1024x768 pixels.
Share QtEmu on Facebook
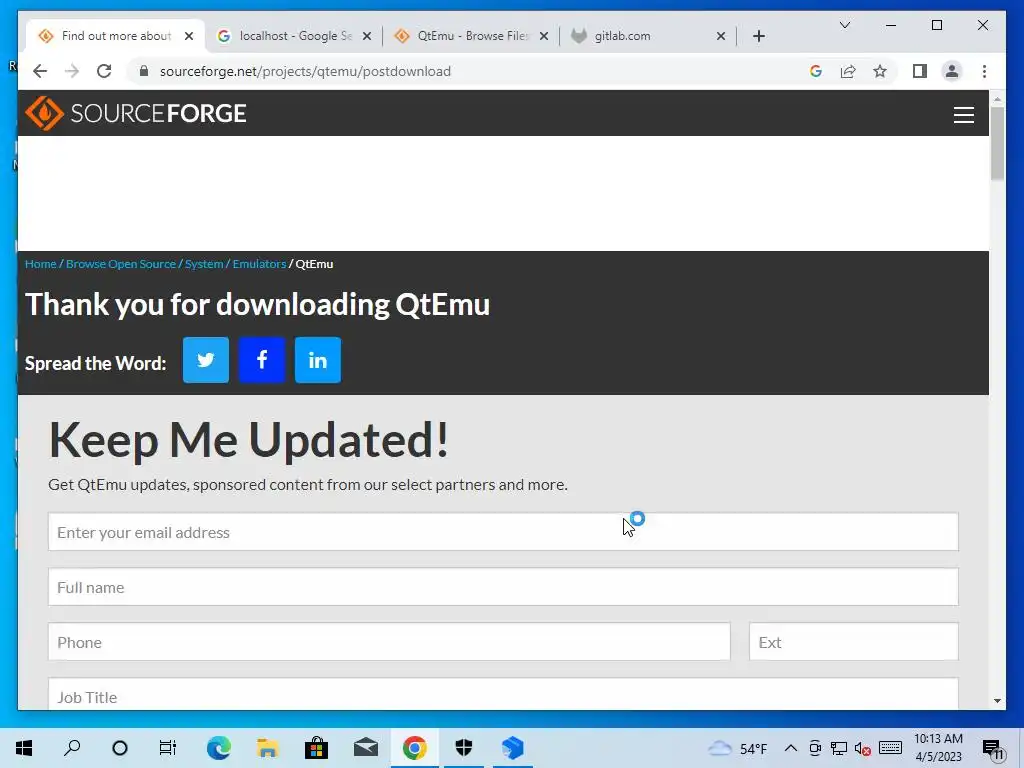(x=262, y=360)
